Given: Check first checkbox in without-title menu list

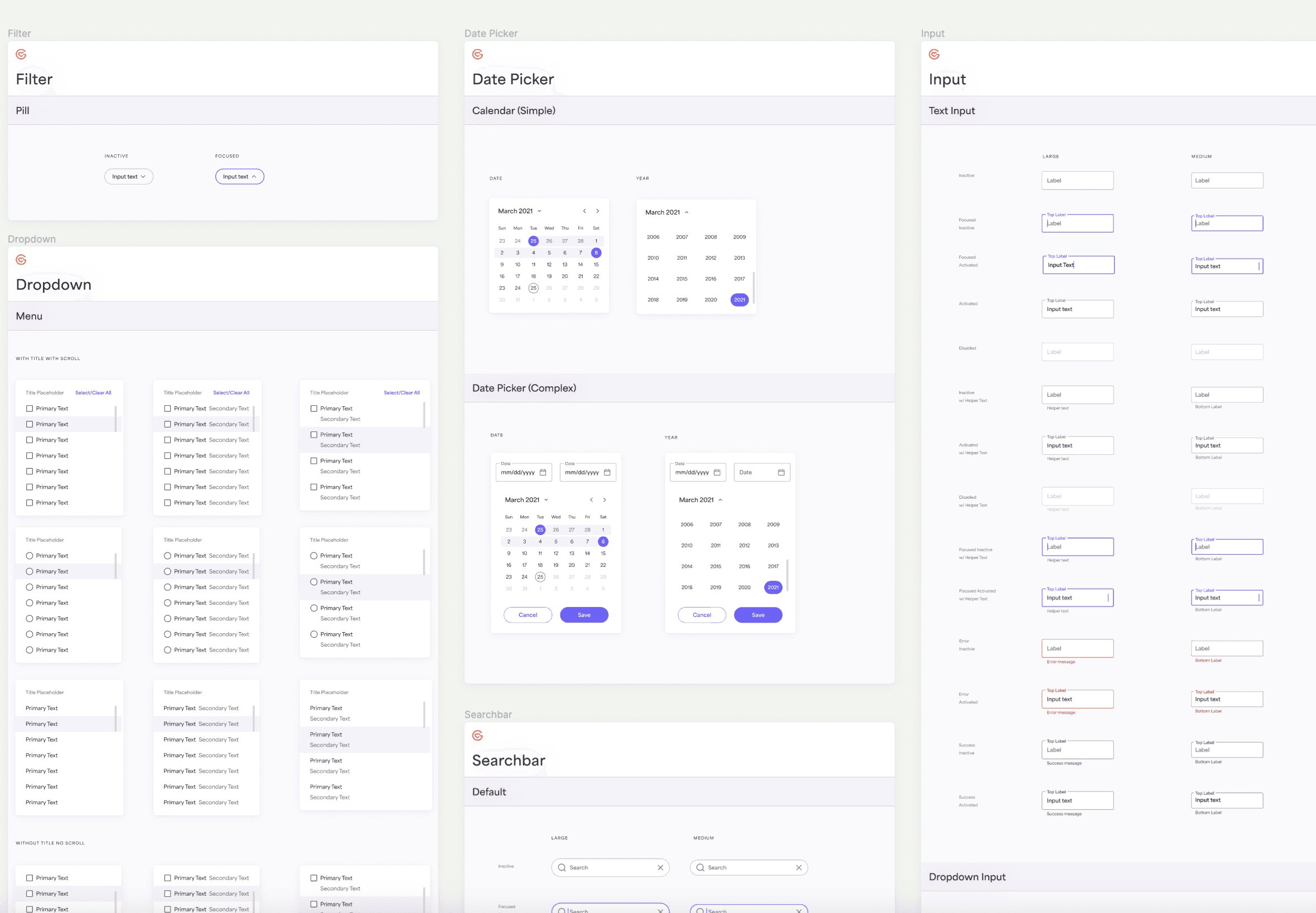Looking at the screenshot, I should pyautogui.click(x=29, y=878).
